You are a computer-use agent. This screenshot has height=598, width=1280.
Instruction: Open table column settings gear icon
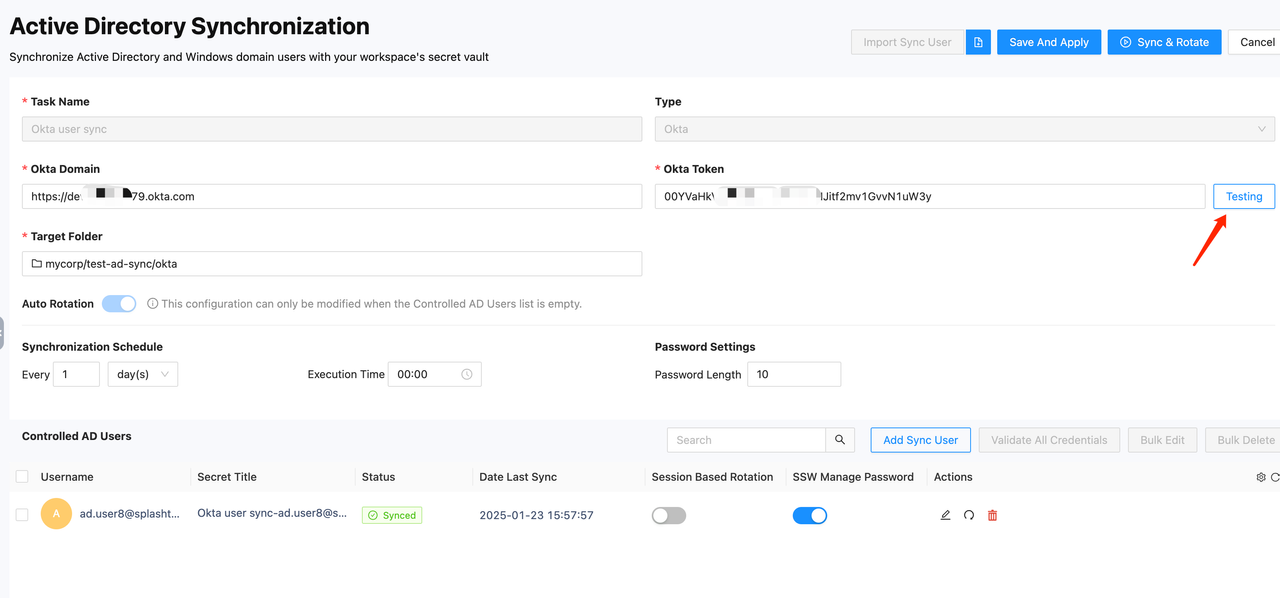pyautogui.click(x=1261, y=477)
